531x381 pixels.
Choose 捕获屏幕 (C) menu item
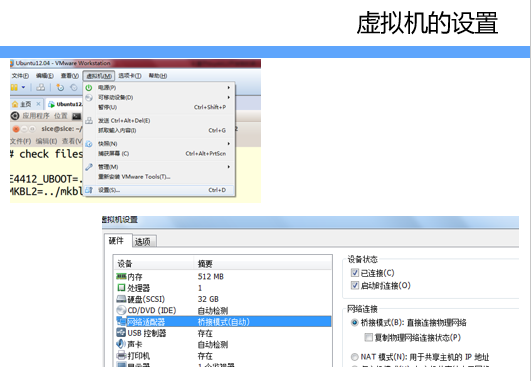pyautogui.click(x=159, y=154)
